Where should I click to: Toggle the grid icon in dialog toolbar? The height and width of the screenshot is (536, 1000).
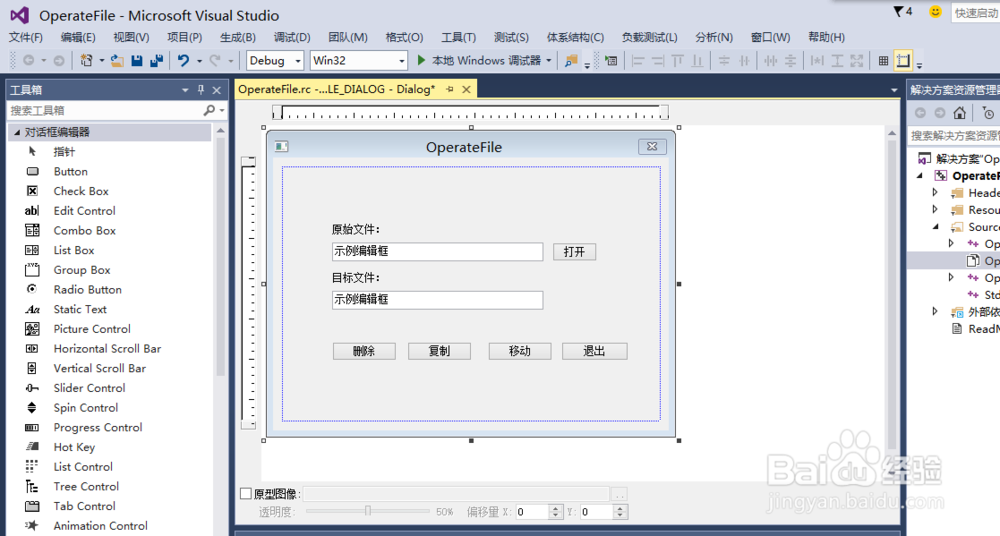883,61
